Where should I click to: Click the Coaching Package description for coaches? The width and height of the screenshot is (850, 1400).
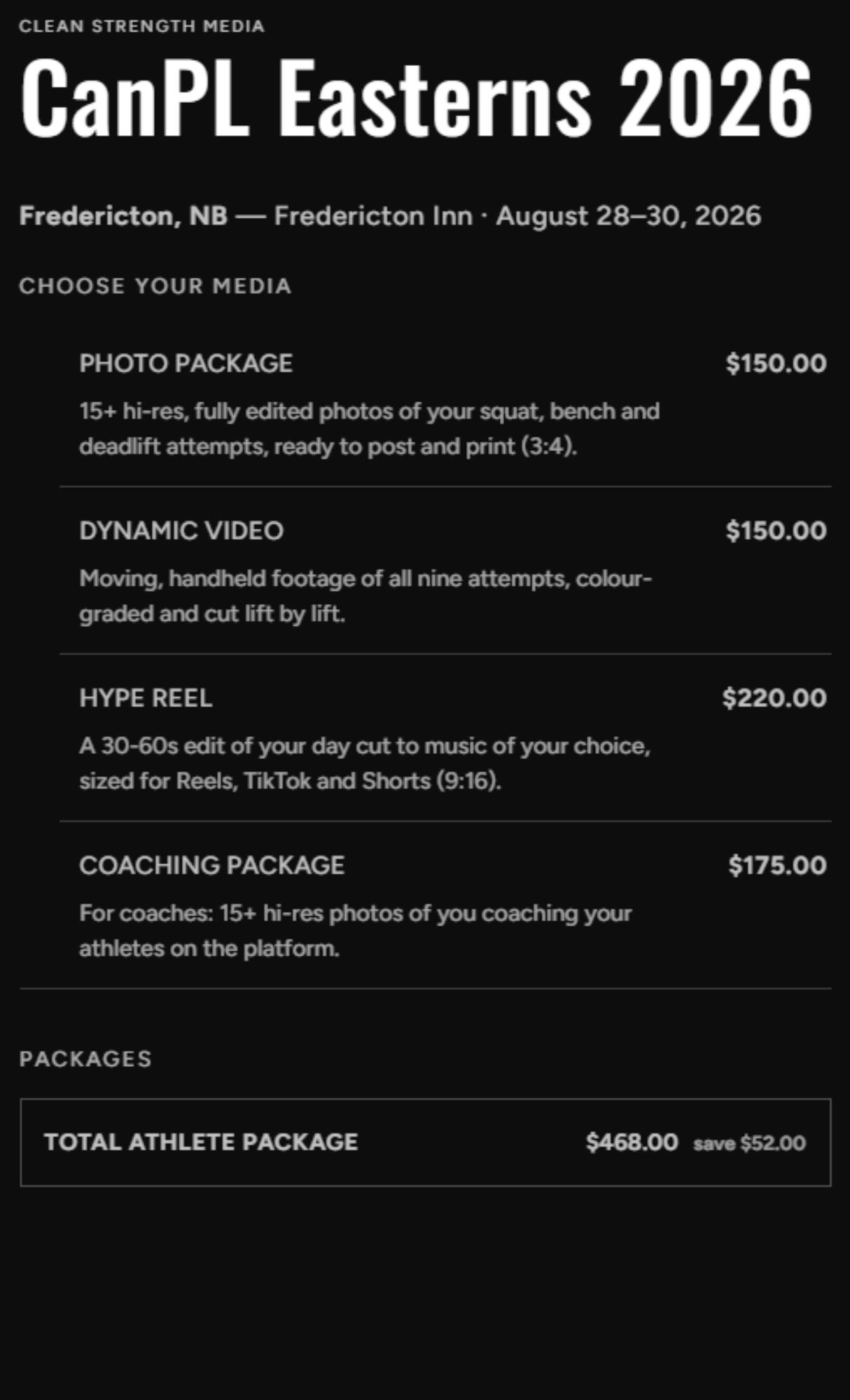(356, 930)
